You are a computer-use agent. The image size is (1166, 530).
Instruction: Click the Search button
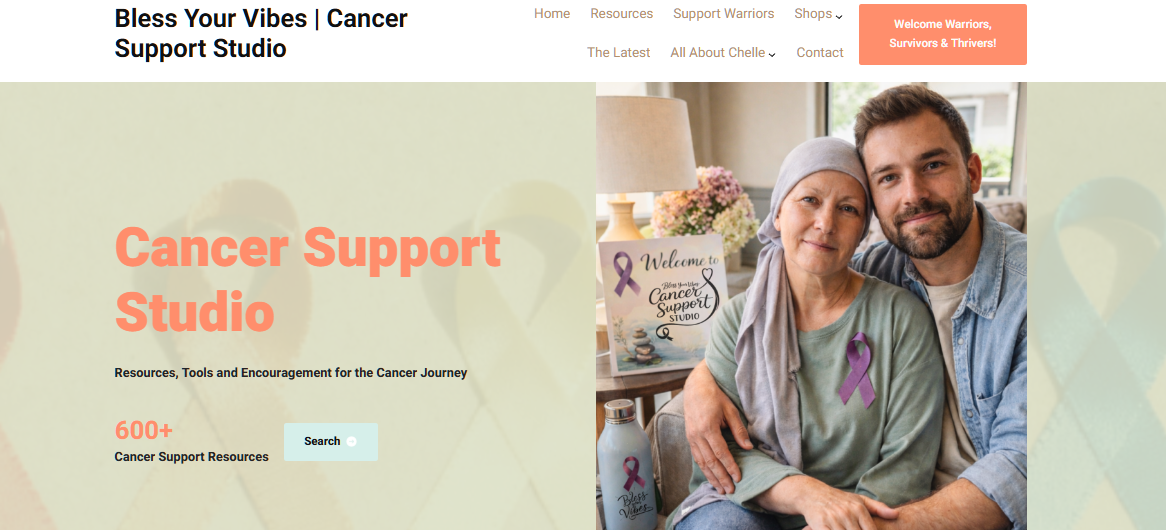coord(331,442)
